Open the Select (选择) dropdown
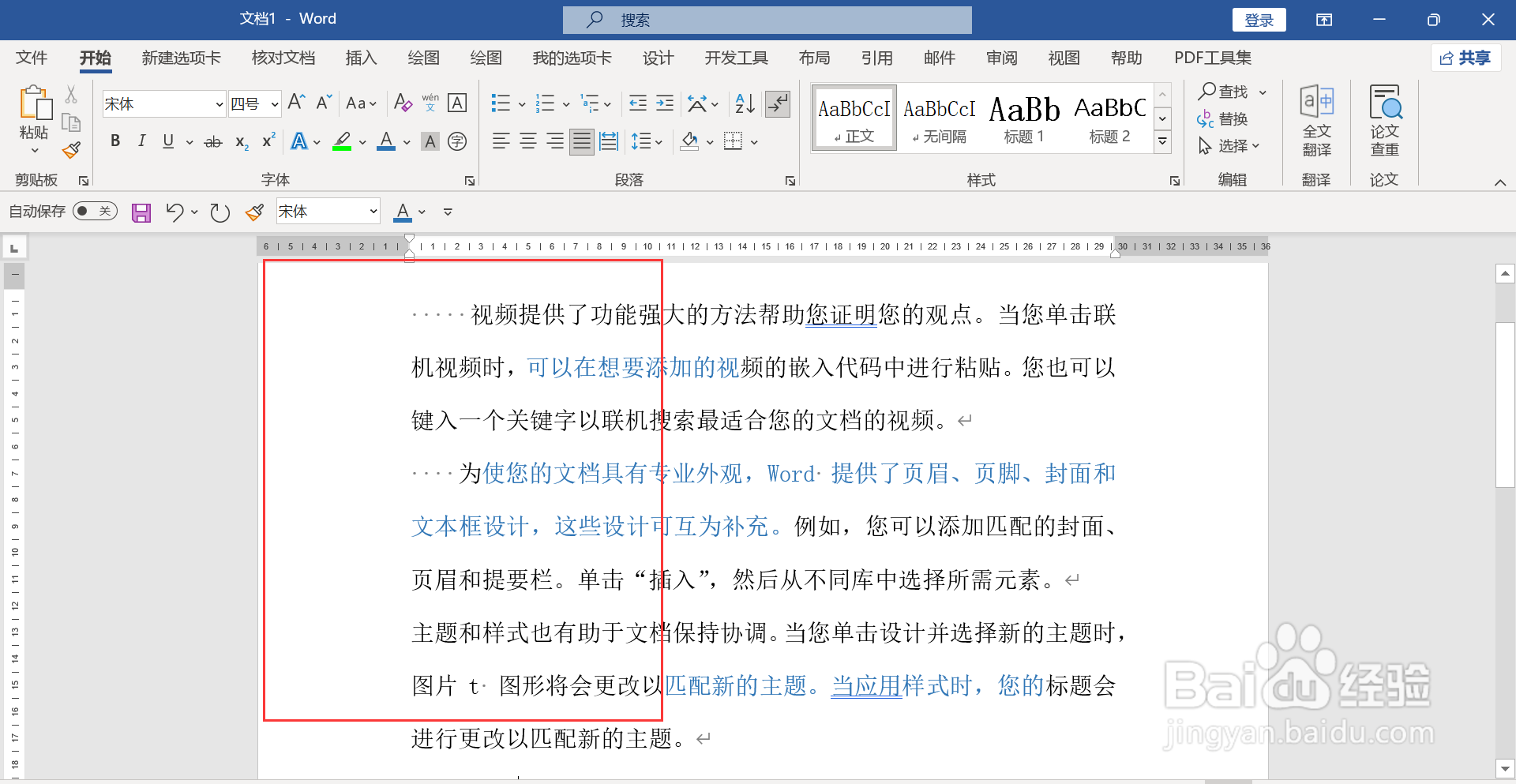 1229,146
